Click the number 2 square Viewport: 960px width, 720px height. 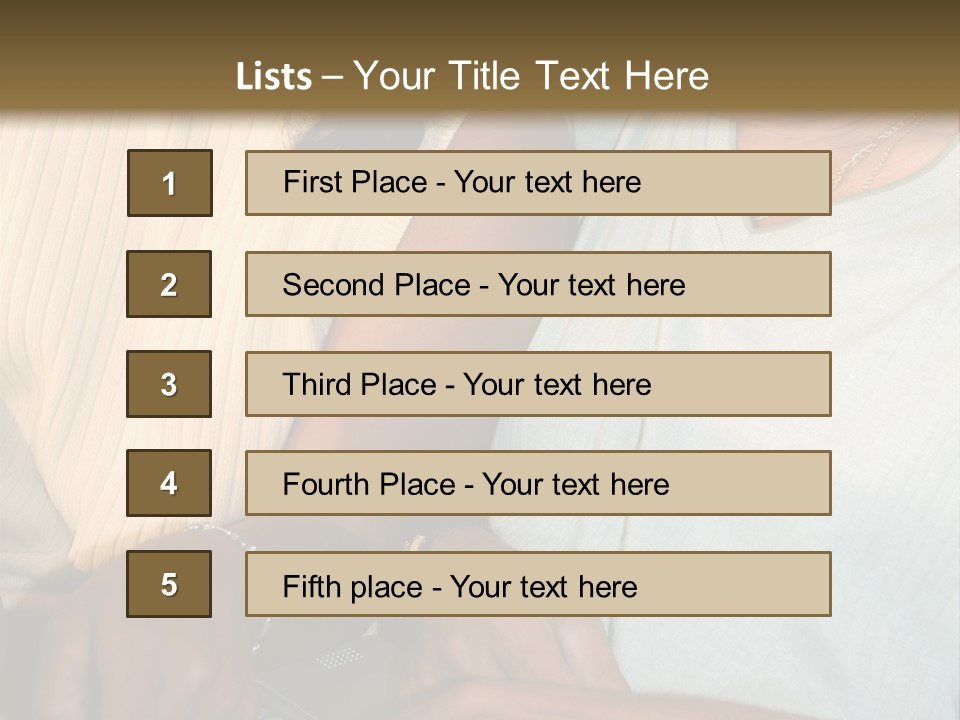click(169, 284)
